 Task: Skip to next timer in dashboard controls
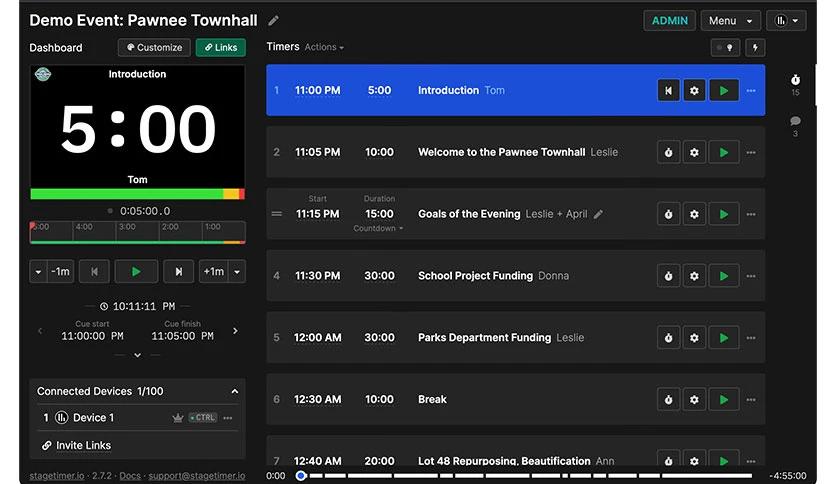tap(179, 272)
